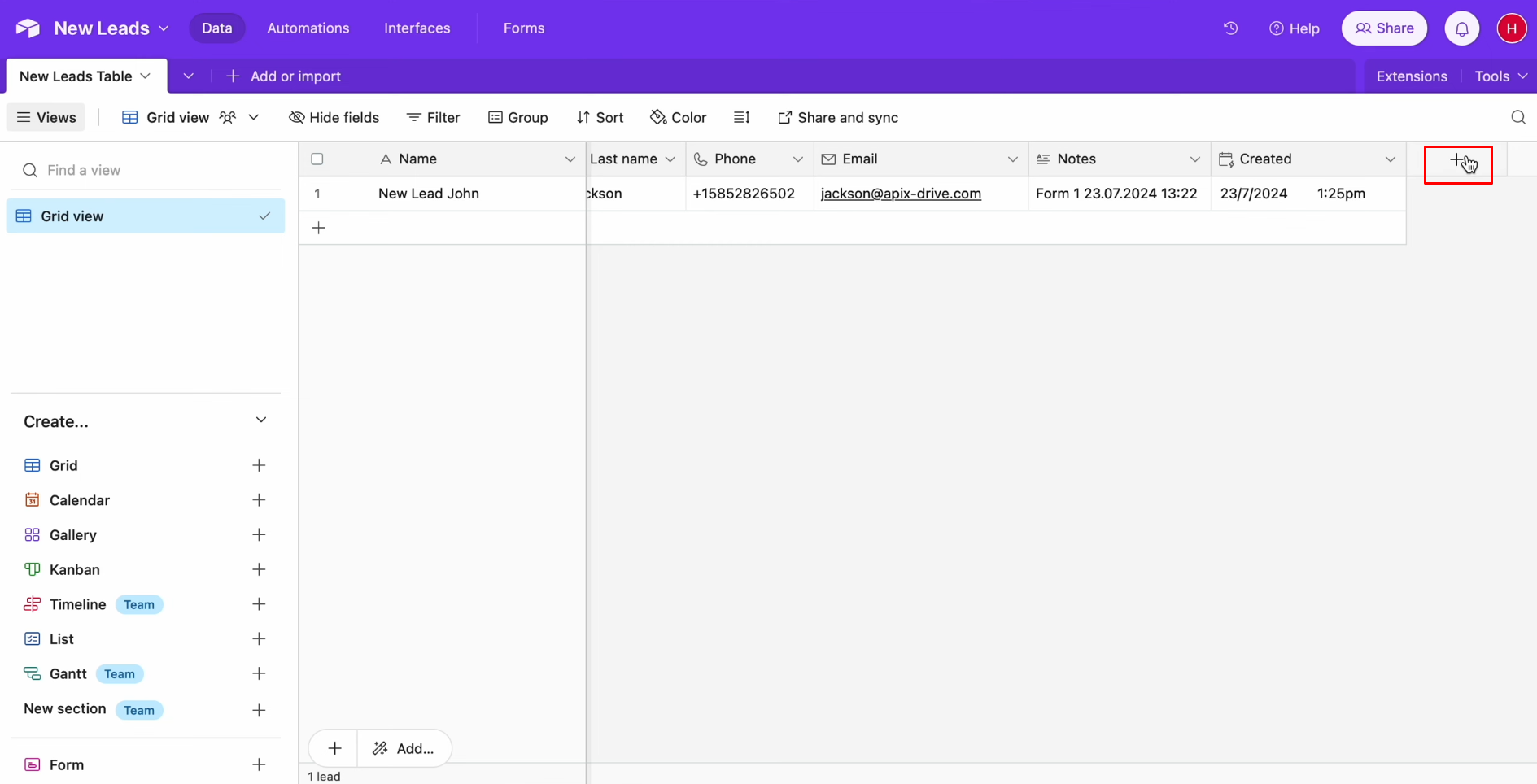Open the Sort records option
1537x784 pixels.
600,117
